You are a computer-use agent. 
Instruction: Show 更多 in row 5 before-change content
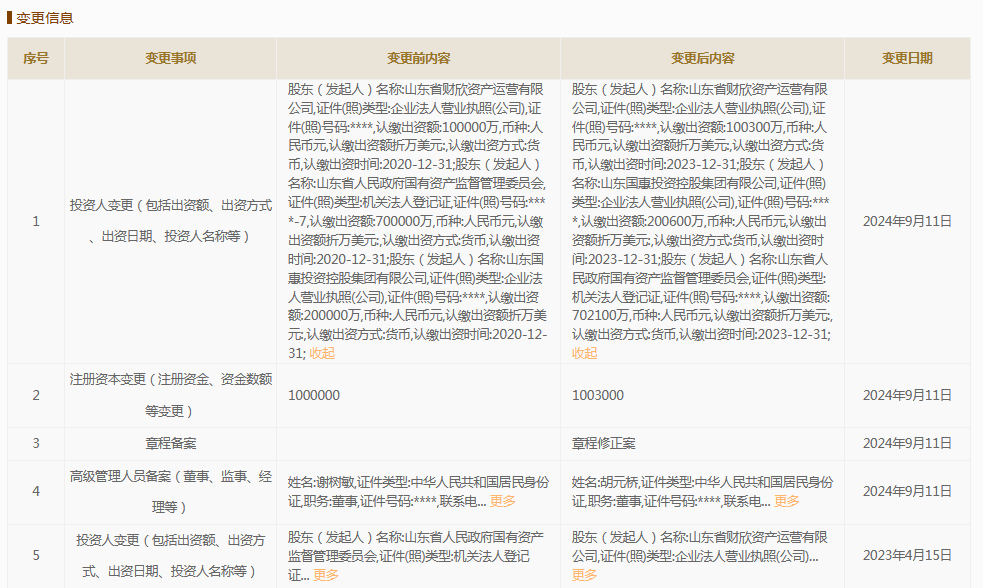click(x=326, y=575)
